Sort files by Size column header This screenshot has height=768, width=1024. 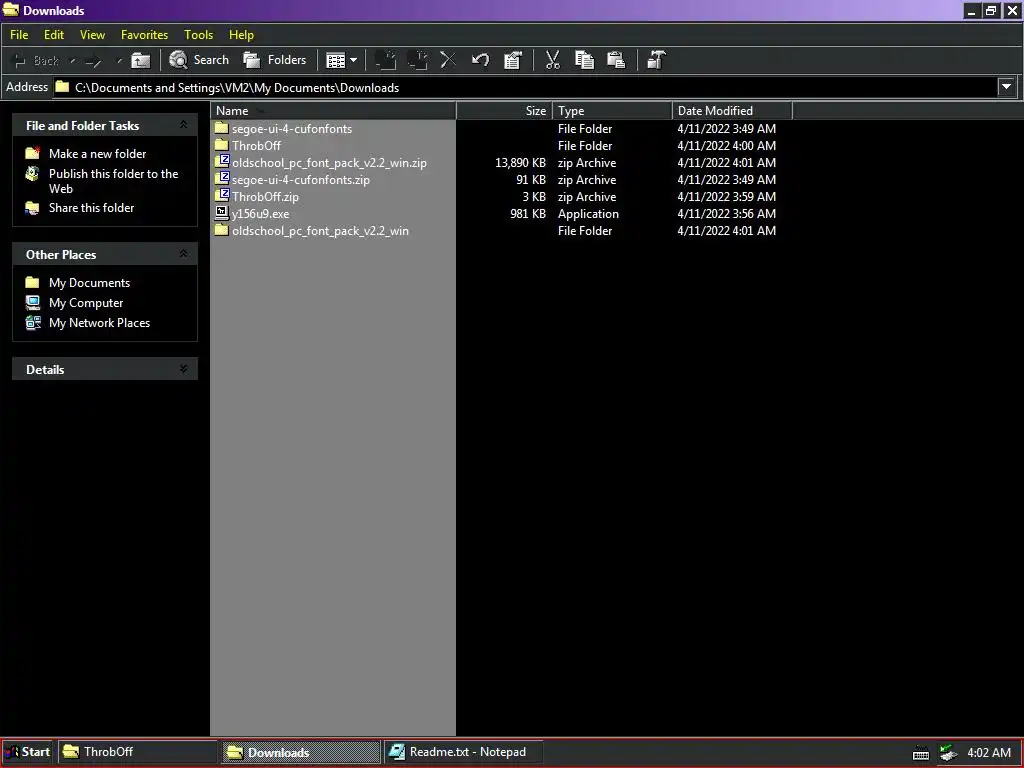[x=504, y=110]
